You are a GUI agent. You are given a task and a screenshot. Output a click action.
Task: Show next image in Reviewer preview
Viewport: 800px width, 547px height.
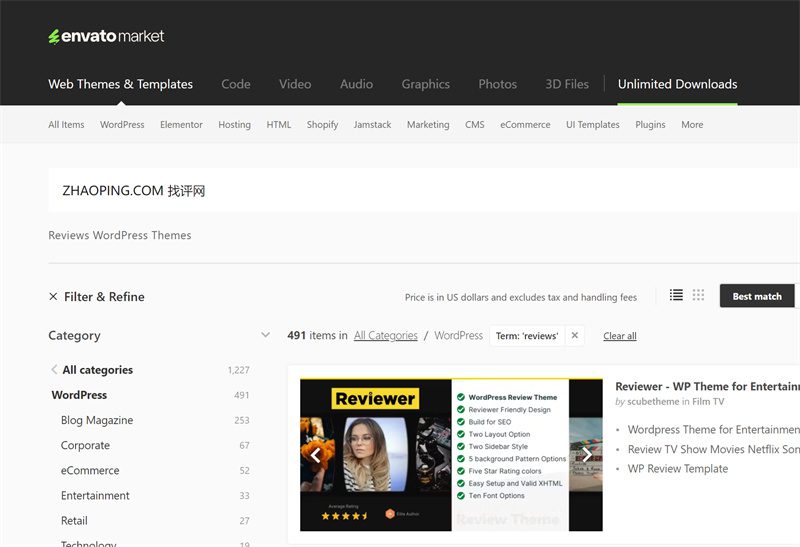[588, 455]
